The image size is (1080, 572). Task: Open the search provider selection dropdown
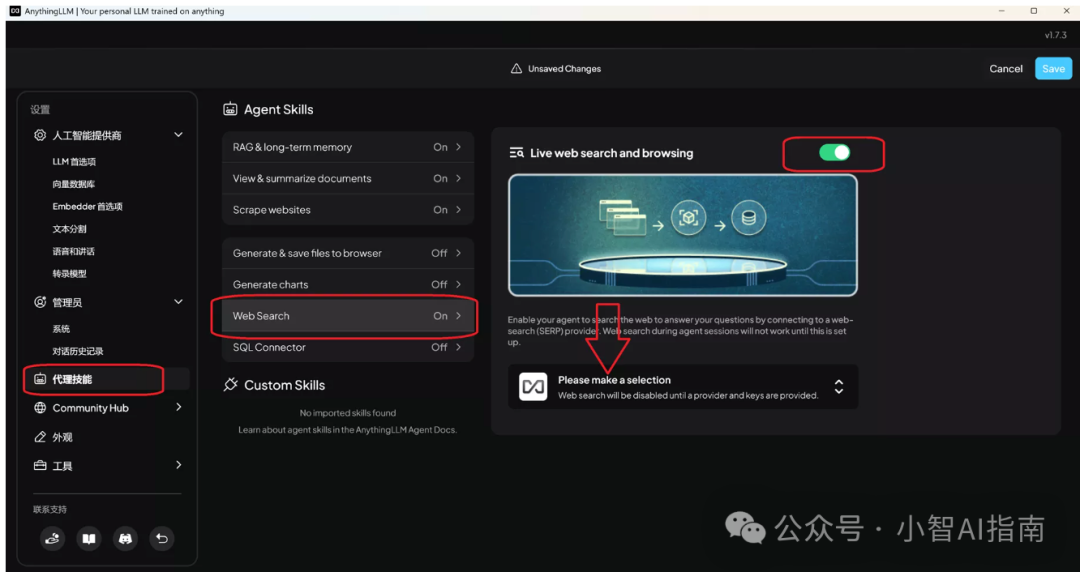pos(683,387)
